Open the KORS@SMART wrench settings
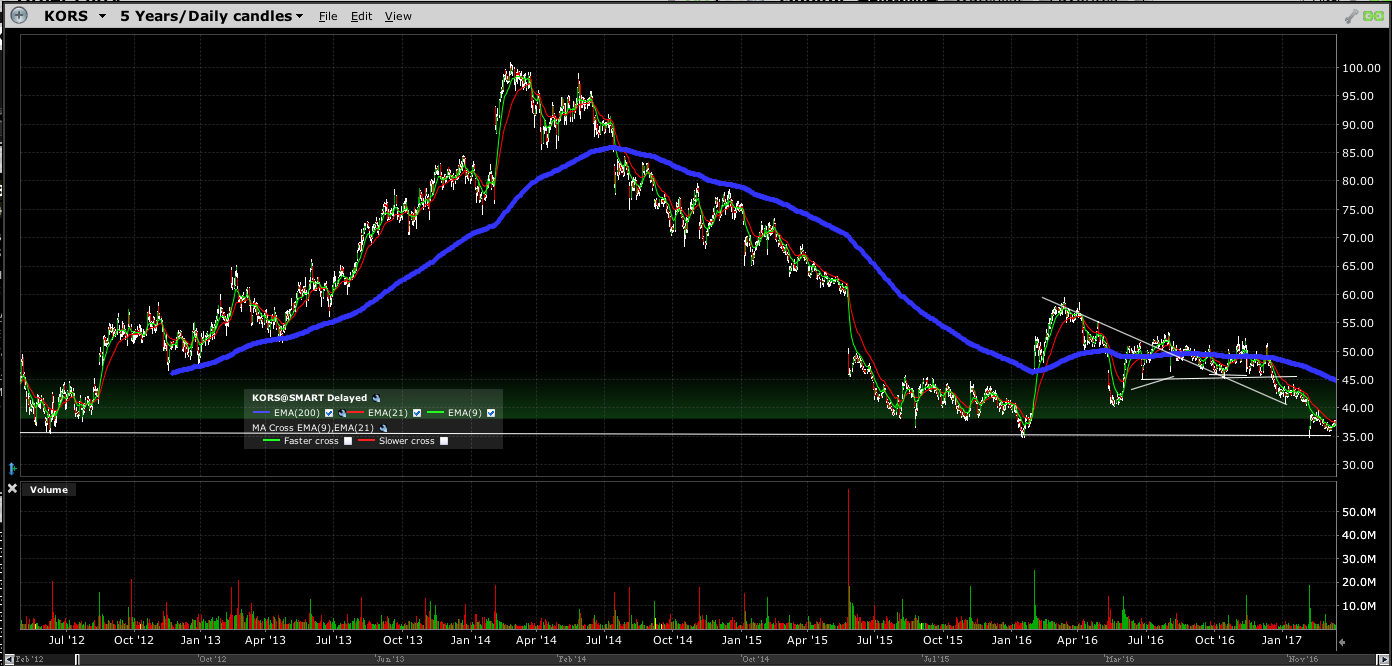The width and height of the screenshot is (1392, 666). (x=378, y=398)
